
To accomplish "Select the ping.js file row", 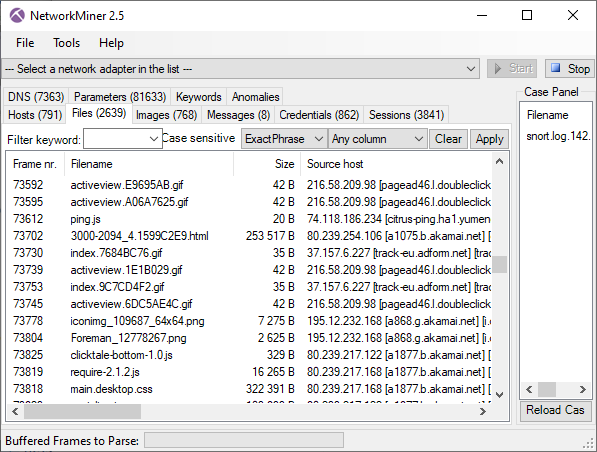I will pyautogui.click(x=249, y=219).
